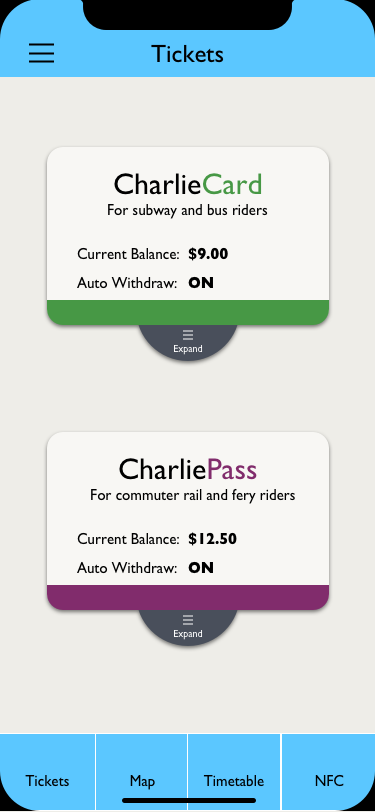Select the NFC tab
The height and width of the screenshot is (812, 375).
(x=329, y=773)
